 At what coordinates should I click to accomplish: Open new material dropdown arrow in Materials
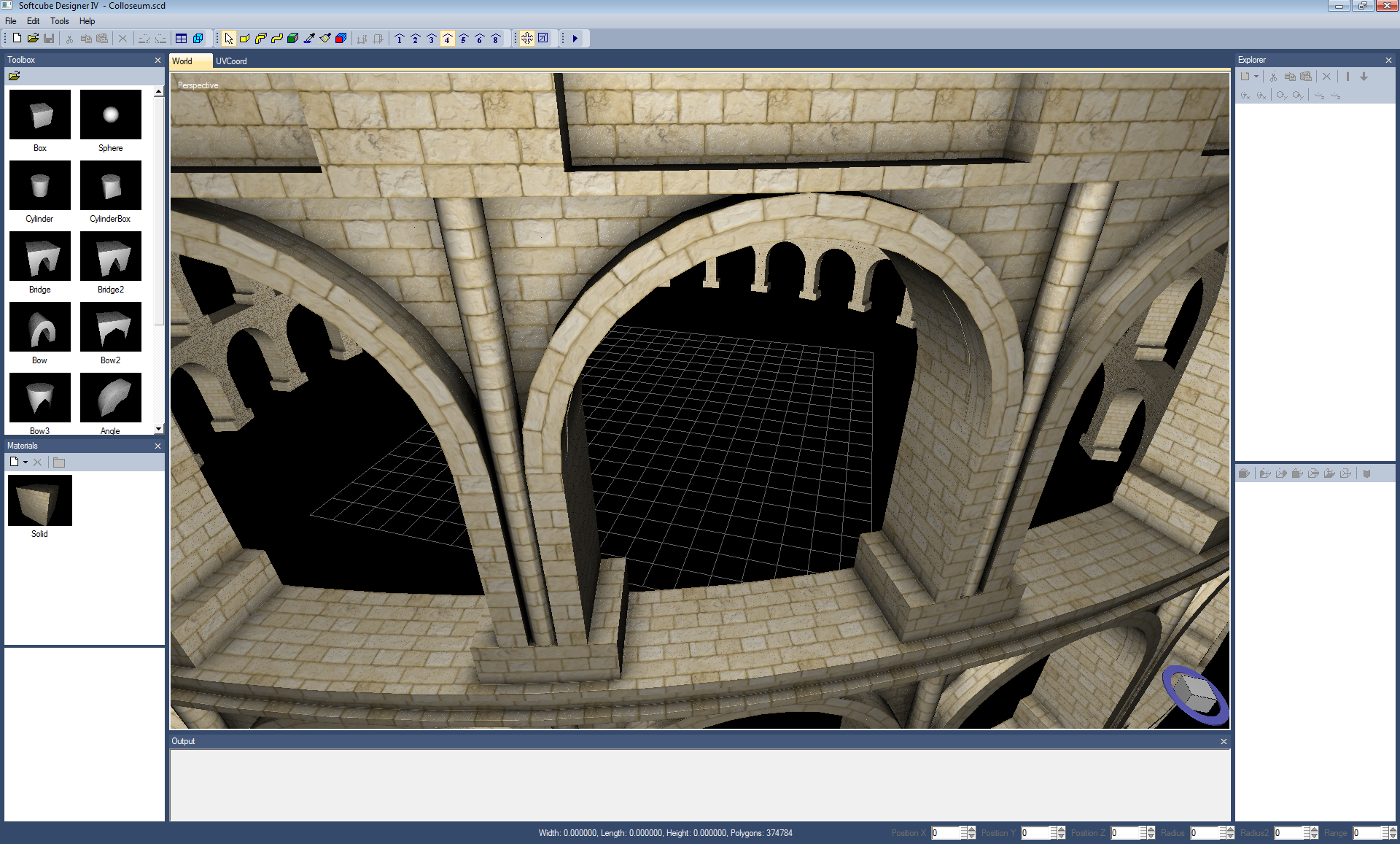[26, 462]
